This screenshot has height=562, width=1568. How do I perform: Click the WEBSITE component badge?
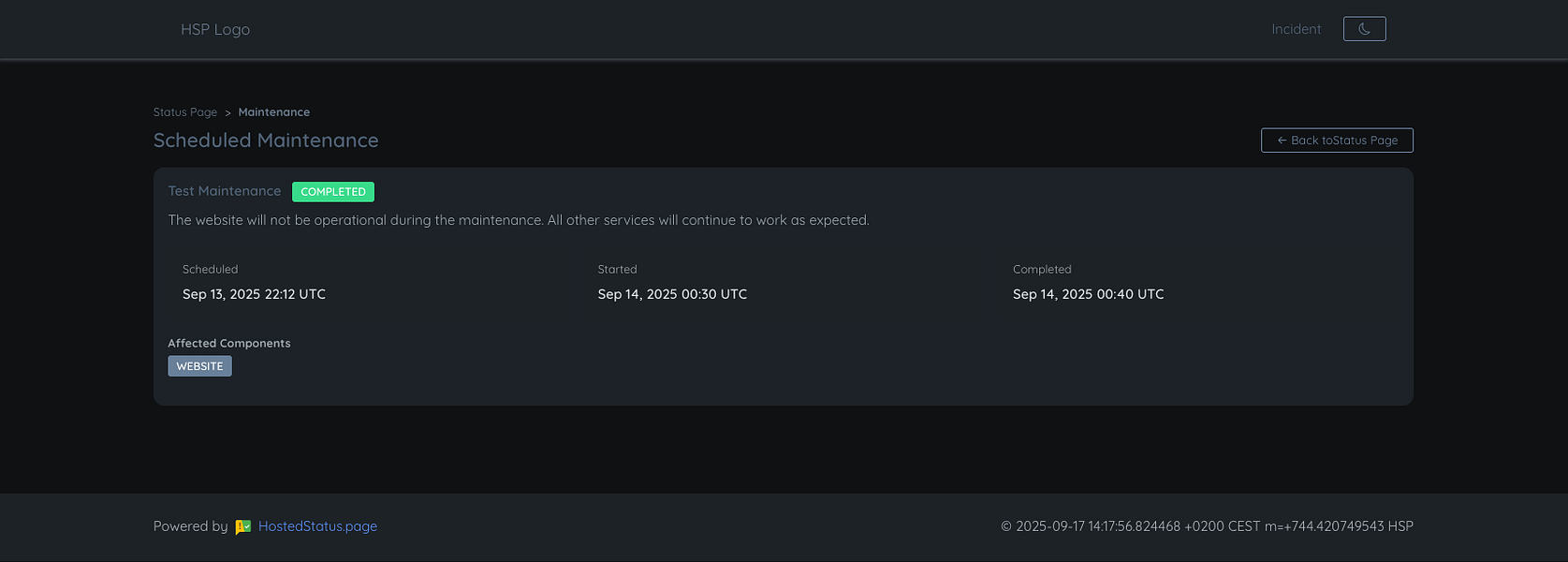[199, 365]
